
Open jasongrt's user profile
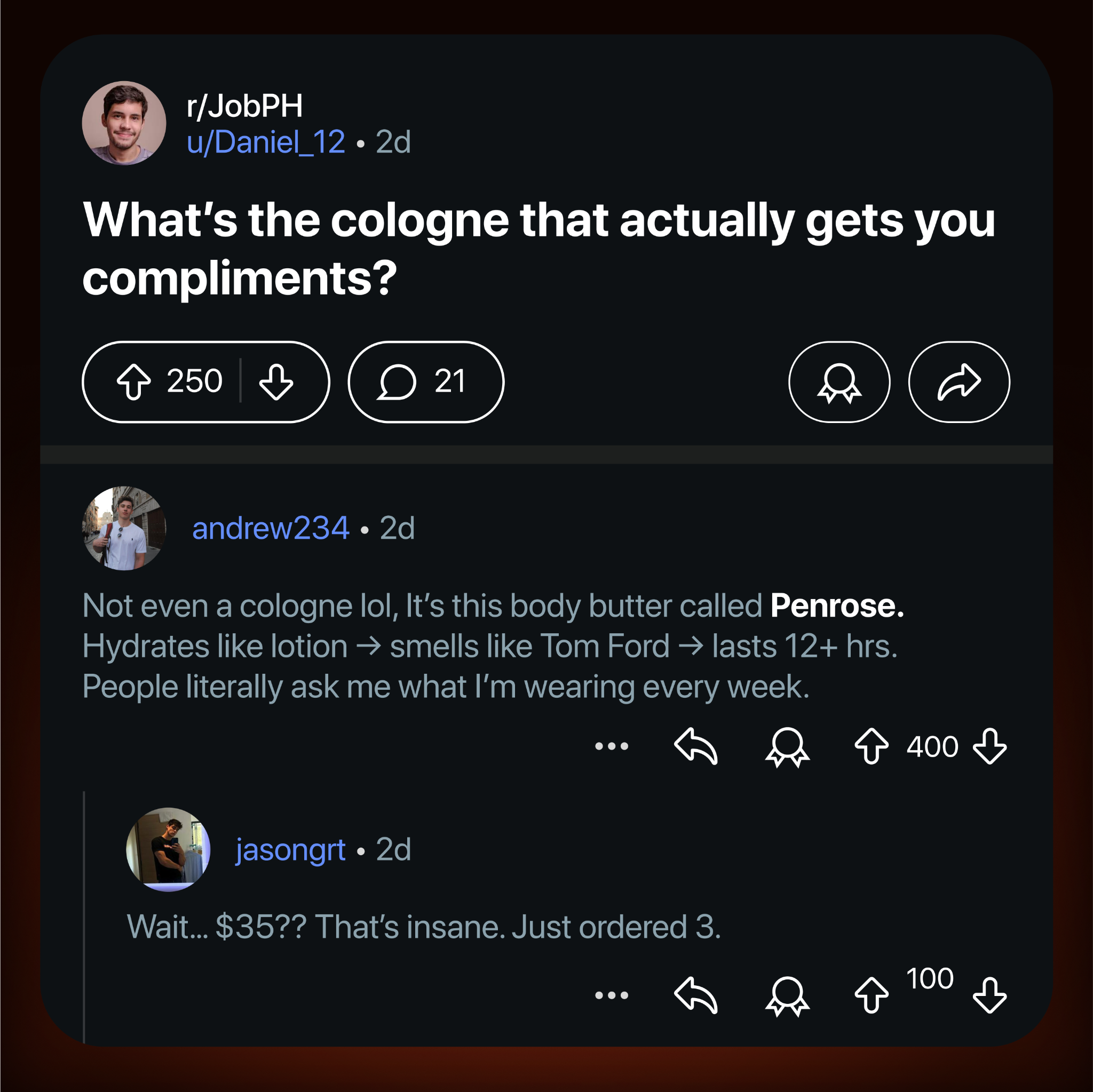291,849
